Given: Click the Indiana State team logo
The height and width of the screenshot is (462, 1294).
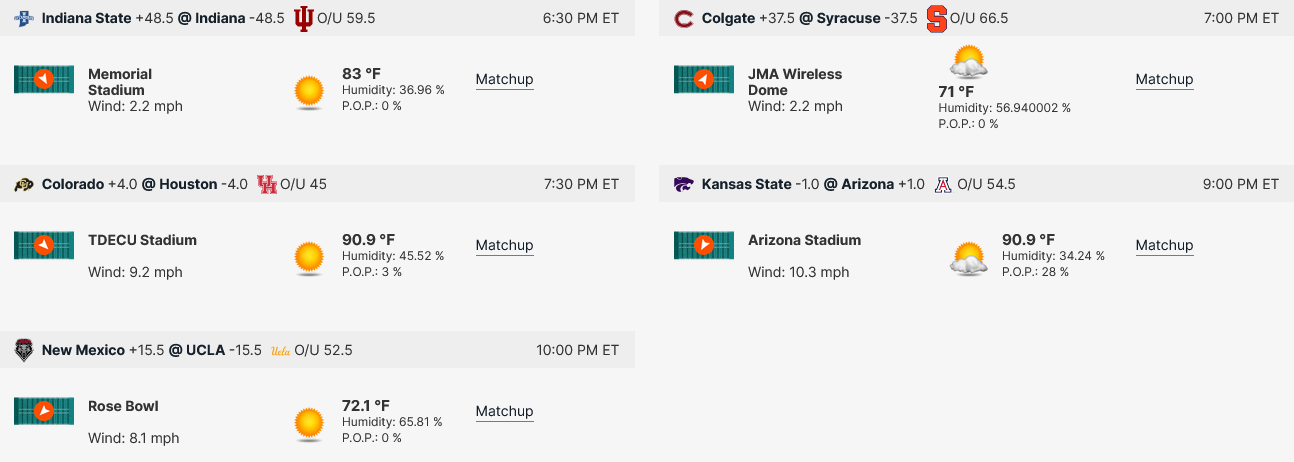Looking at the screenshot, I should (23, 18).
